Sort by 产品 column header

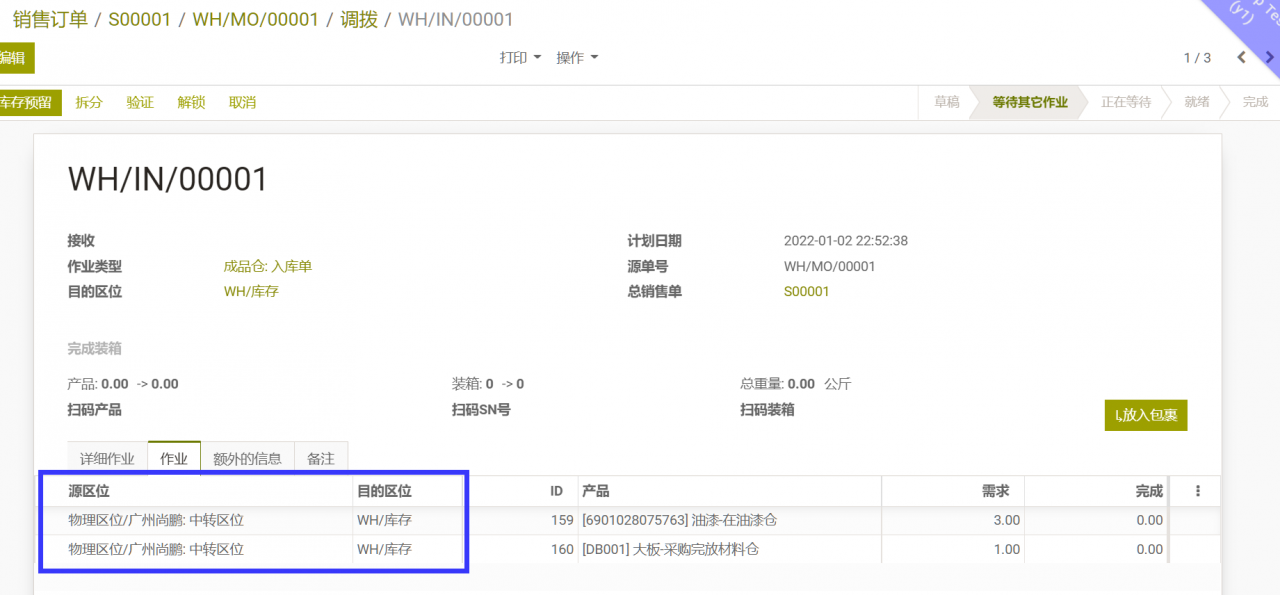click(x=728, y=491)
